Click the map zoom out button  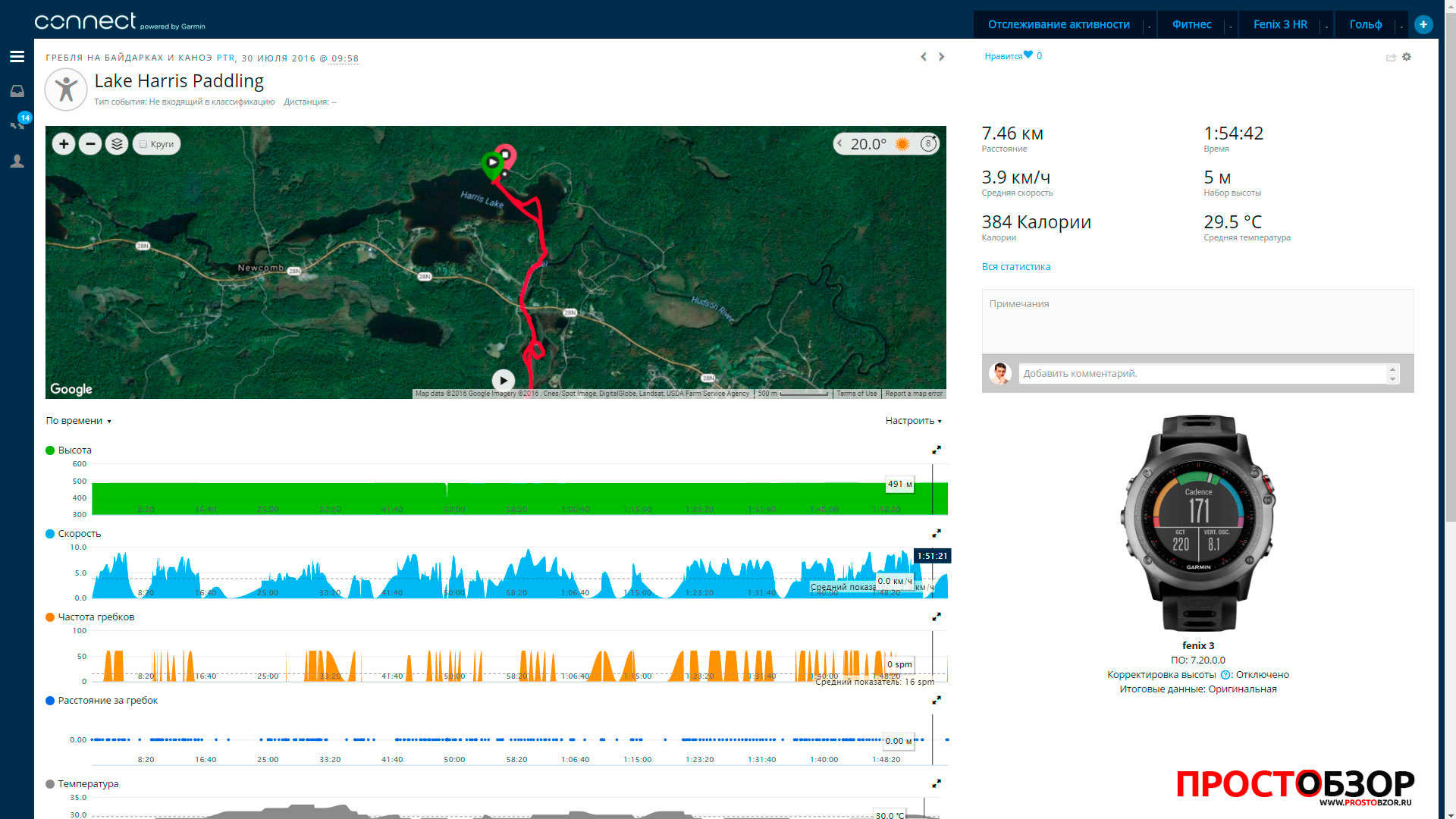90,144
